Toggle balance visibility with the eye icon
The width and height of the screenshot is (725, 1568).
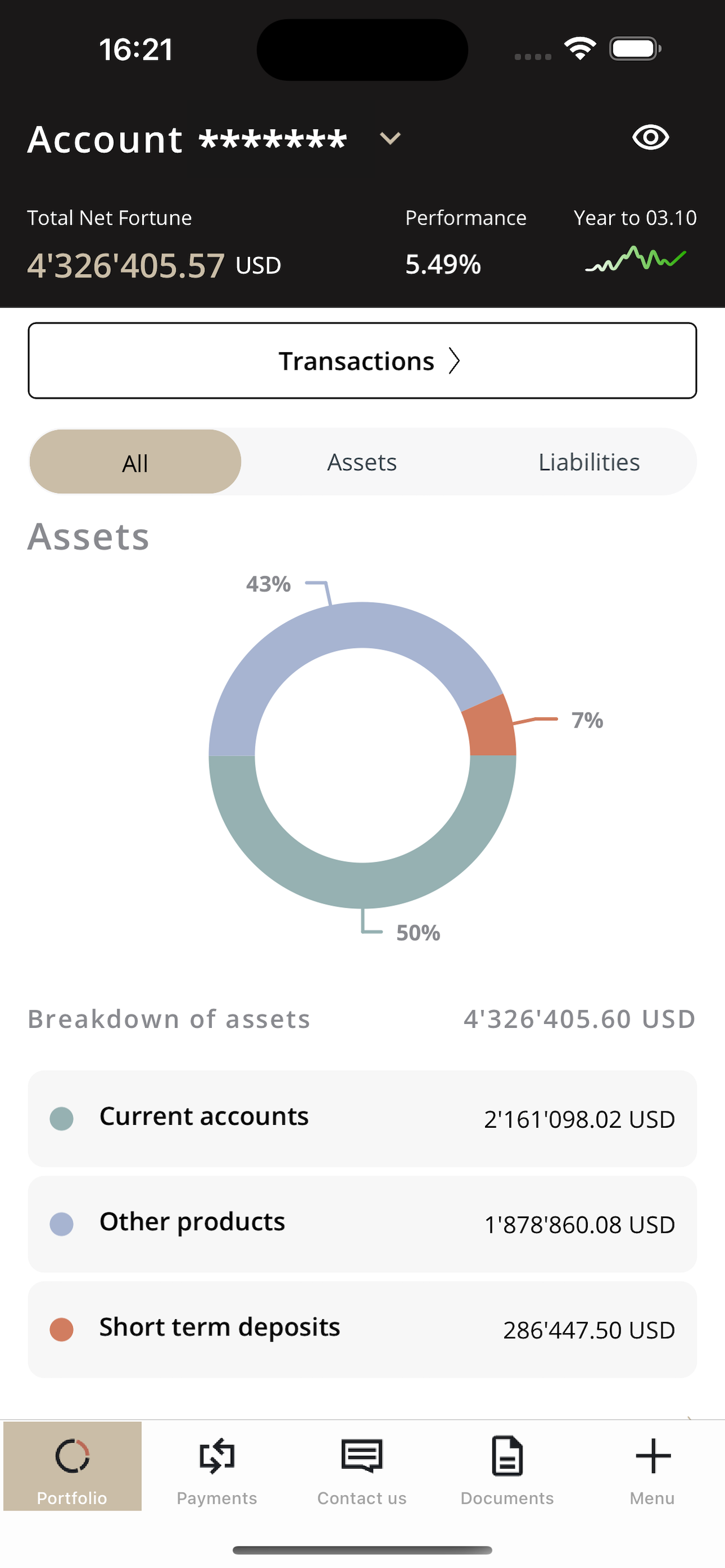click(650, 138)
